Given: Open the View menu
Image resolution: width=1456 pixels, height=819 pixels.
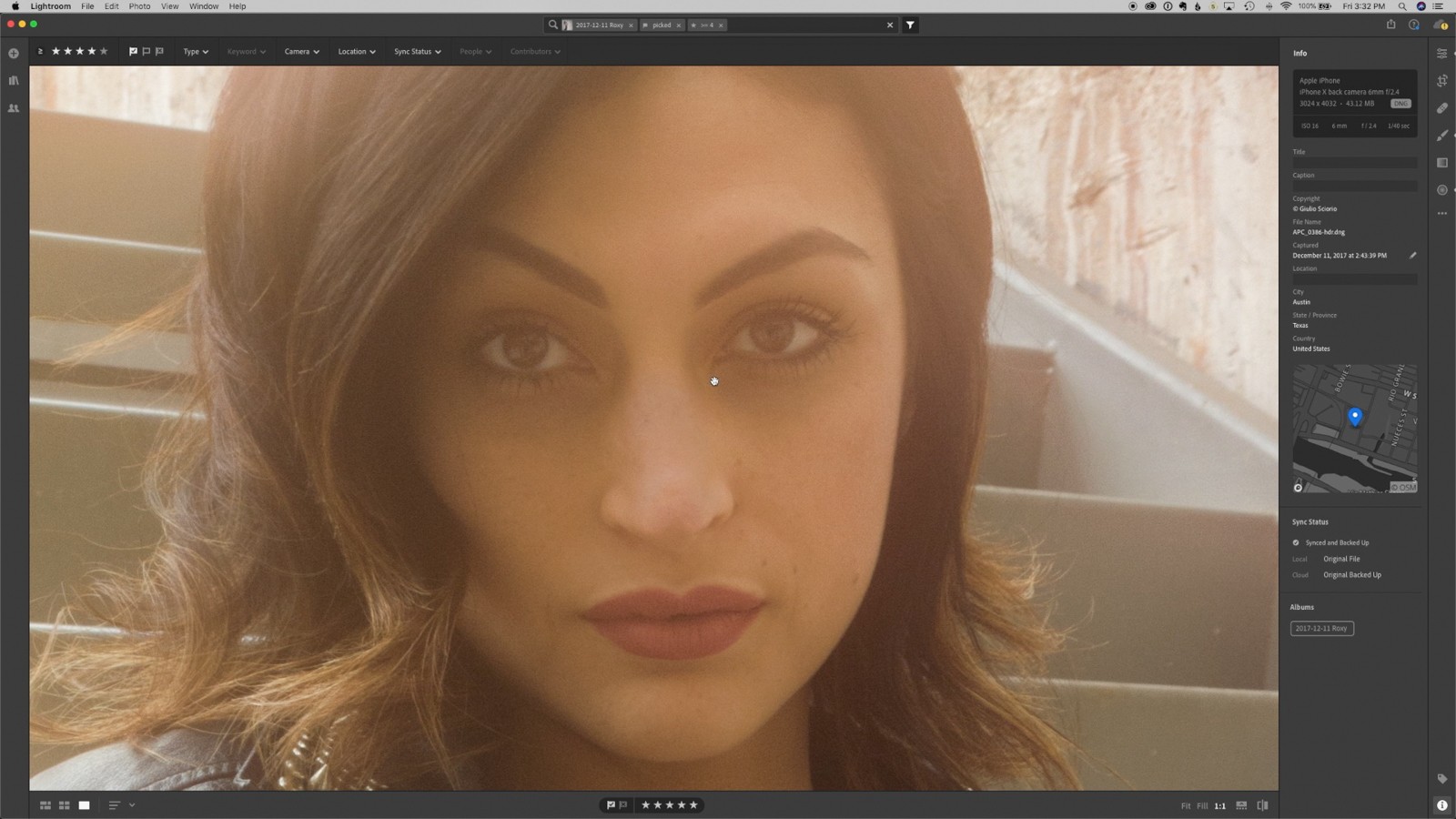Looking at the screenshot, I should coord(169,6).
